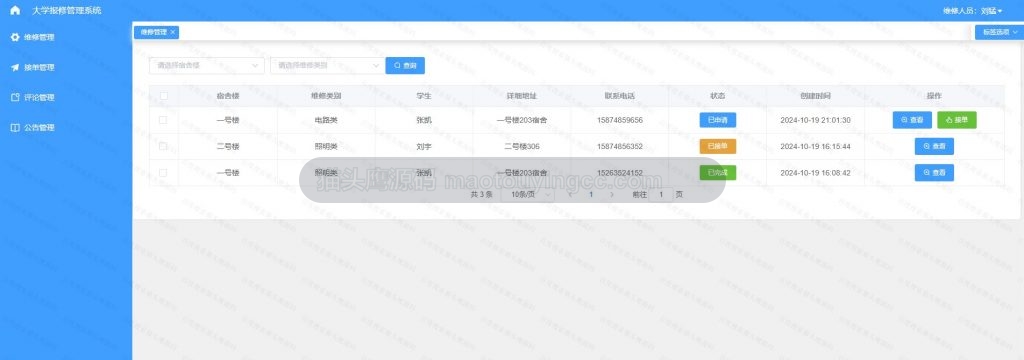Click the 大学报修管理系统 title
The width and height of the screenshot is (1024, 360).
[67, 11]
